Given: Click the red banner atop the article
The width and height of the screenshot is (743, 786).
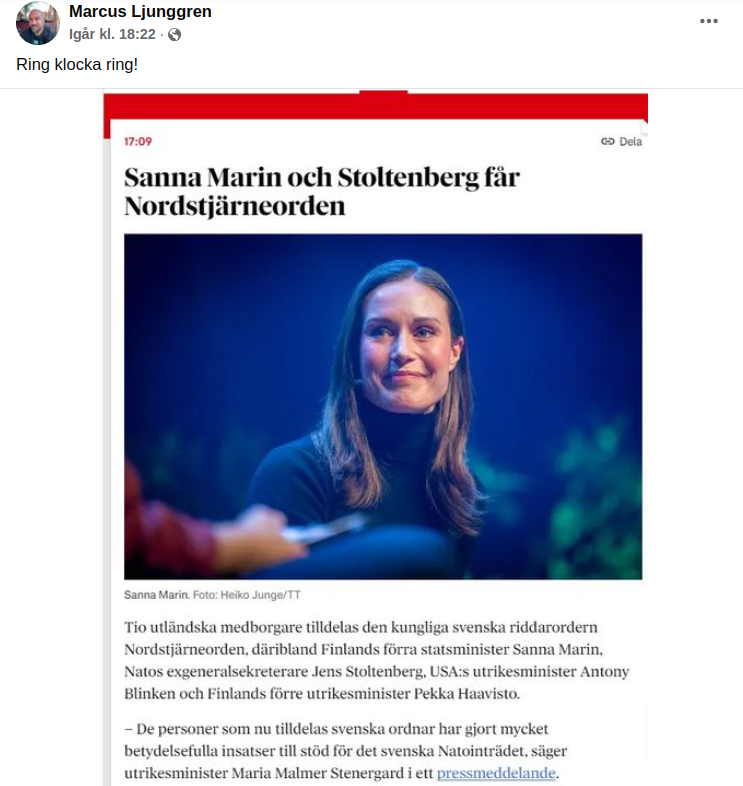Looking at the screenshot, I should (x=375, y=106).
